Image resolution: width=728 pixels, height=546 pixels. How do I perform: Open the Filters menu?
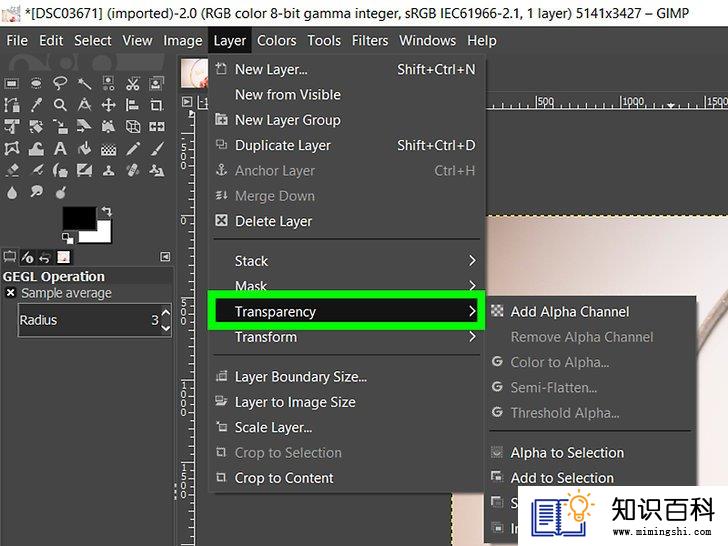point(370,41)
